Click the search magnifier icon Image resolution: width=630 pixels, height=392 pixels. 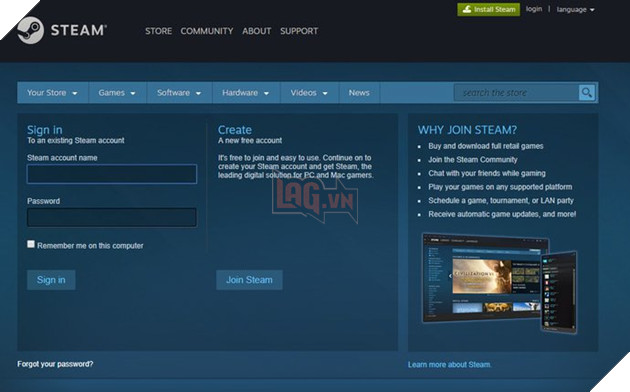[587, 93]
